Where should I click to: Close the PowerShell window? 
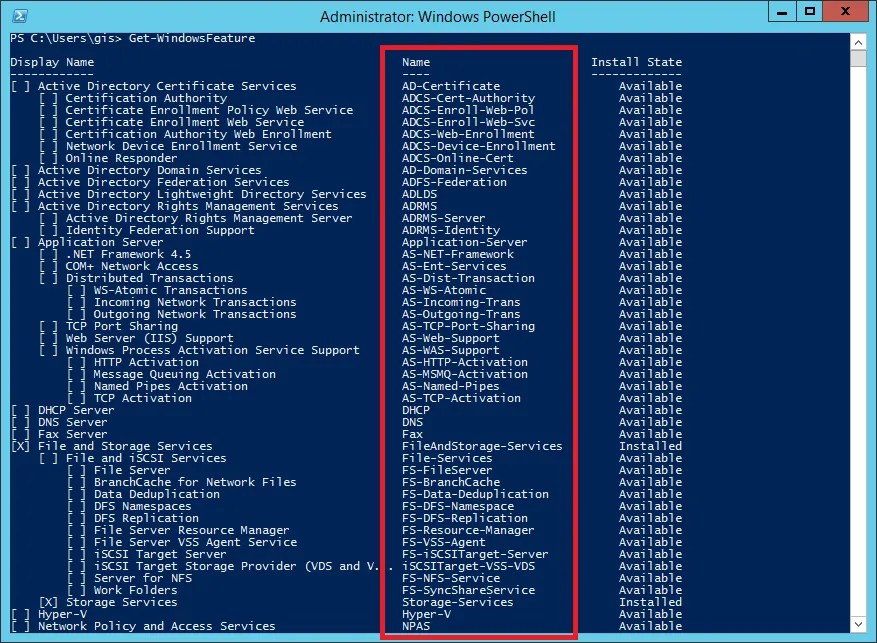[x=846, y=12]
